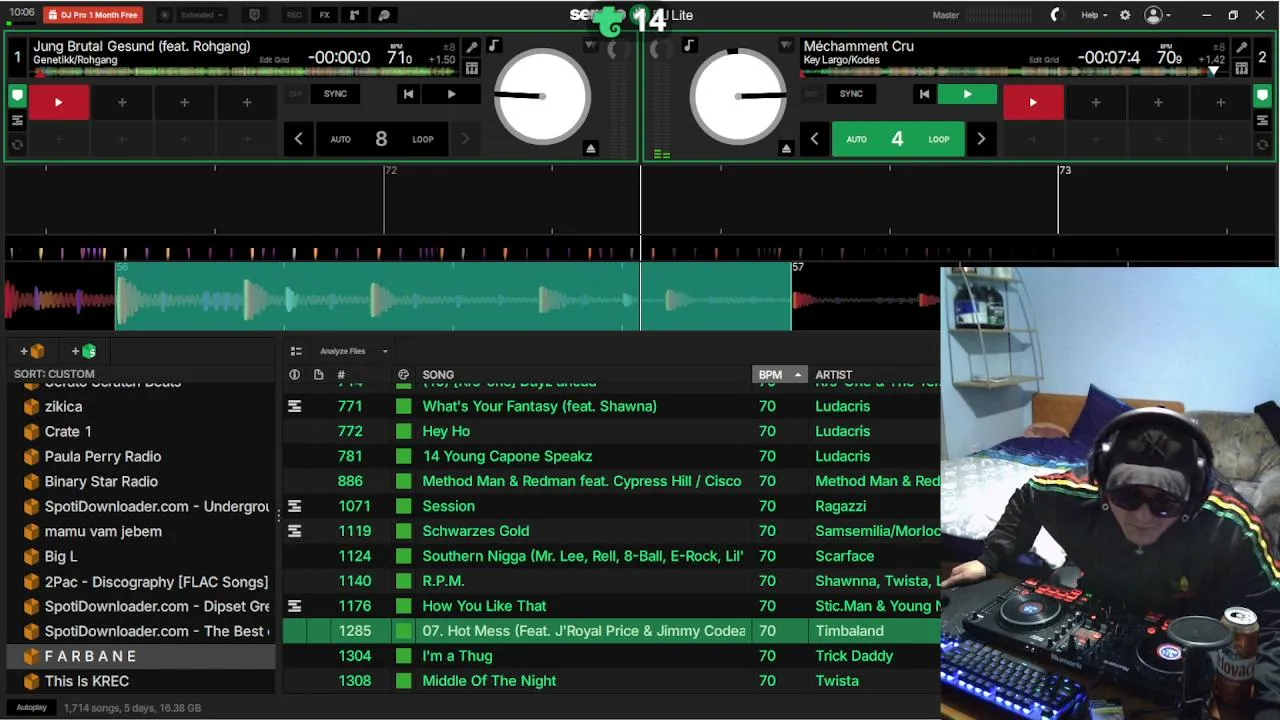Viewport: 1280px width, 720px height.
Task: Toggle deck 1 key lock note icon
Action: coord(494,46)
